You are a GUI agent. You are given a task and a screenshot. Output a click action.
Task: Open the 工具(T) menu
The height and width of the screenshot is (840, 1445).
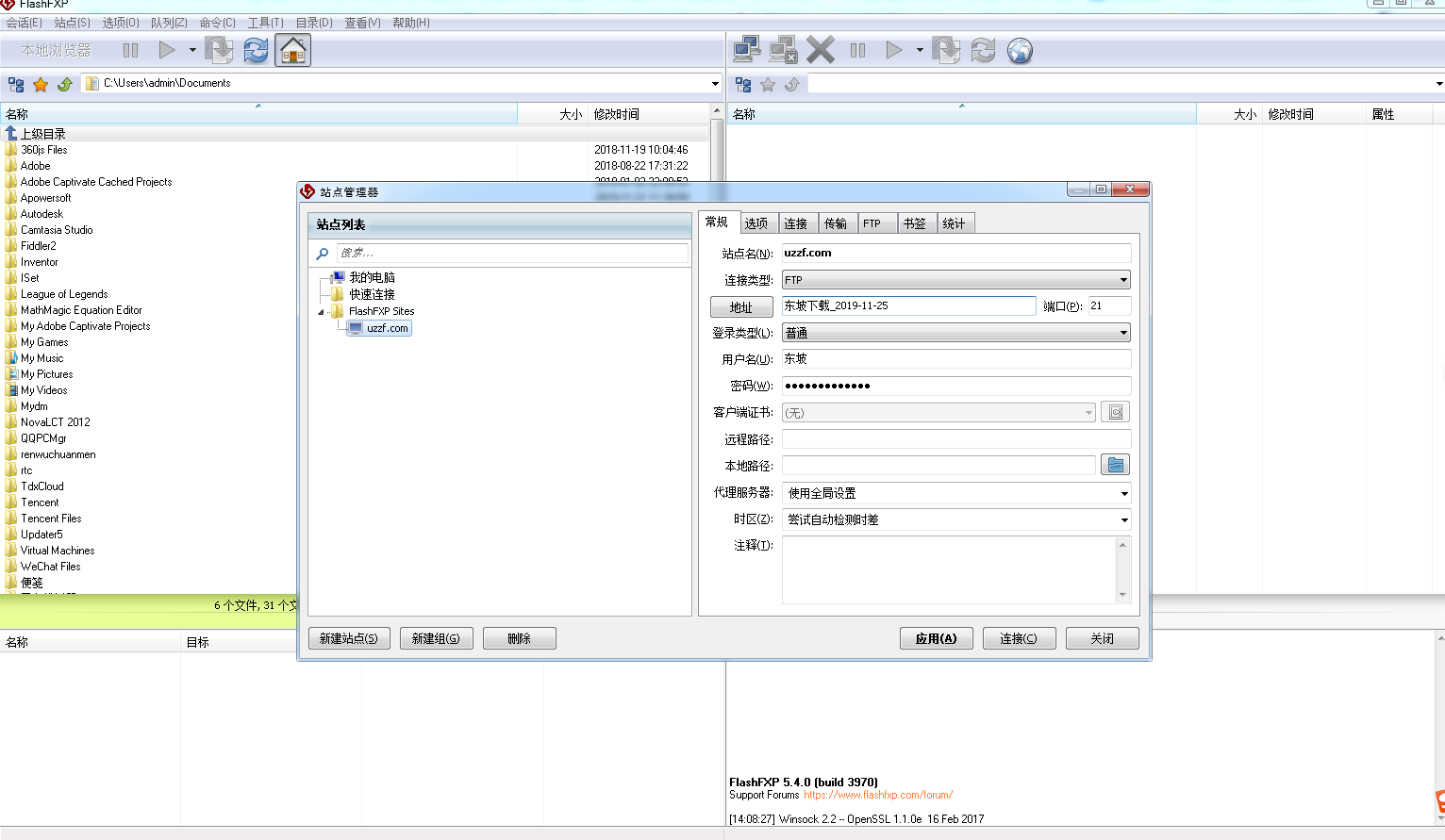[265, 23]
